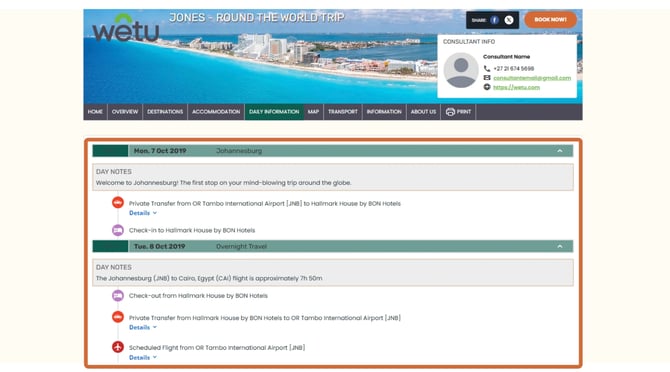Click the Johannesburg location label in the day header
Screen dimensions: 670x372
(239, 151)
